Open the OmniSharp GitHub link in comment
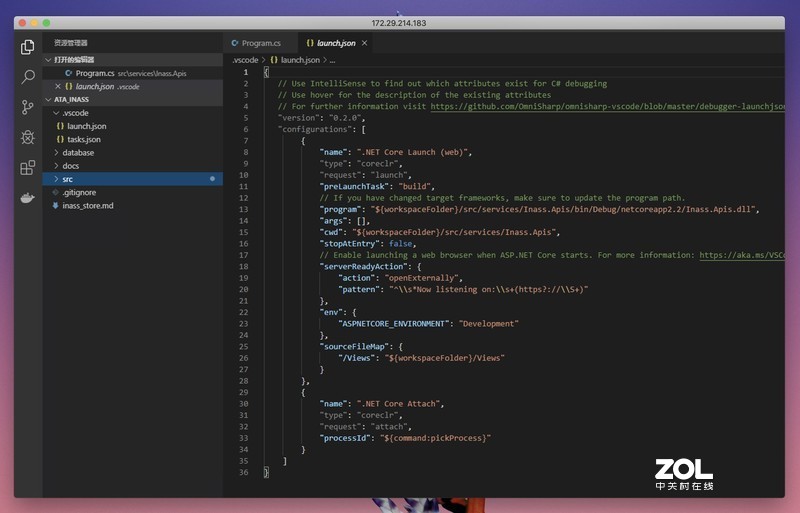 click(610, 106)
